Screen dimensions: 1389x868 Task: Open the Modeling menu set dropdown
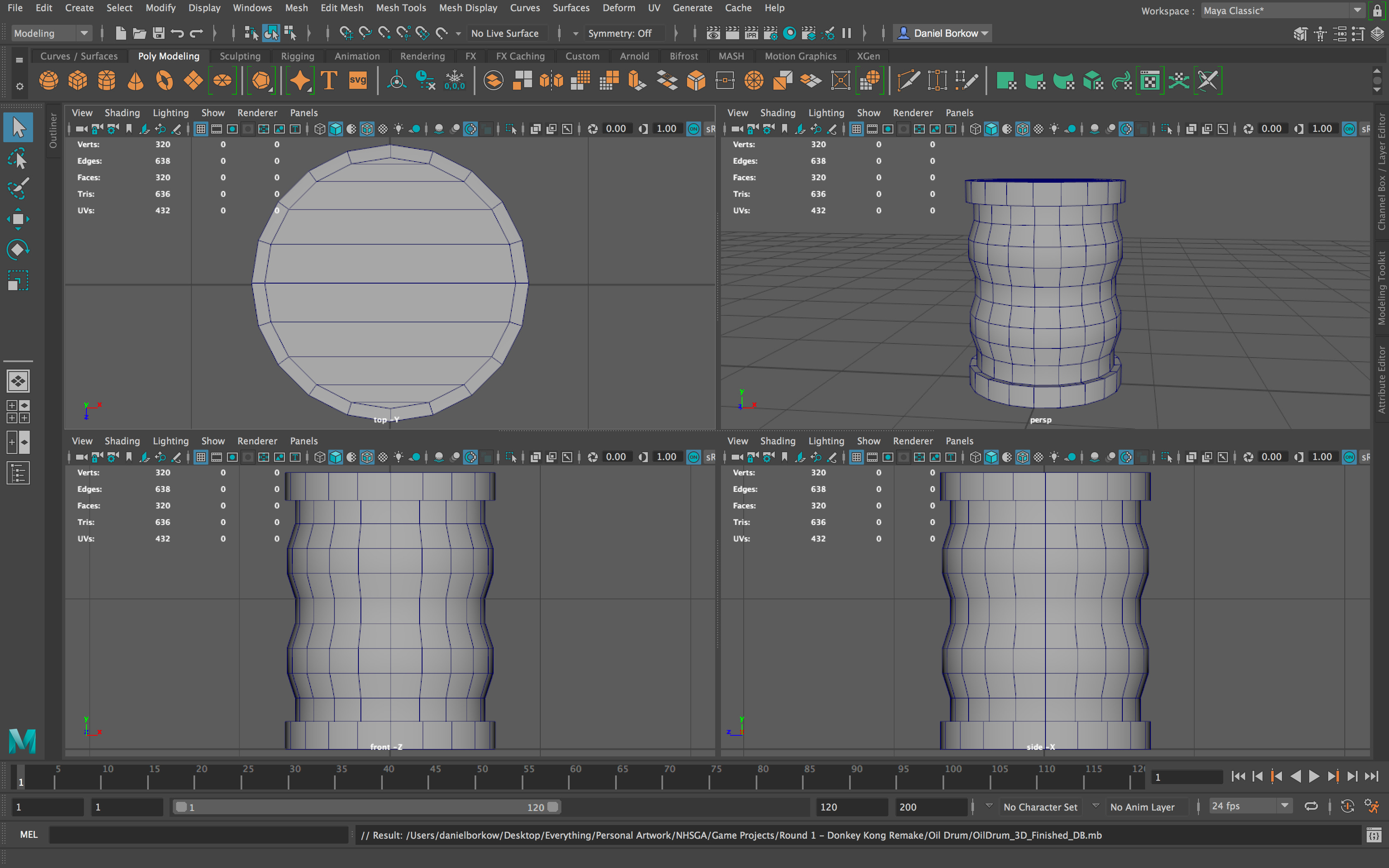coord(51,33)
